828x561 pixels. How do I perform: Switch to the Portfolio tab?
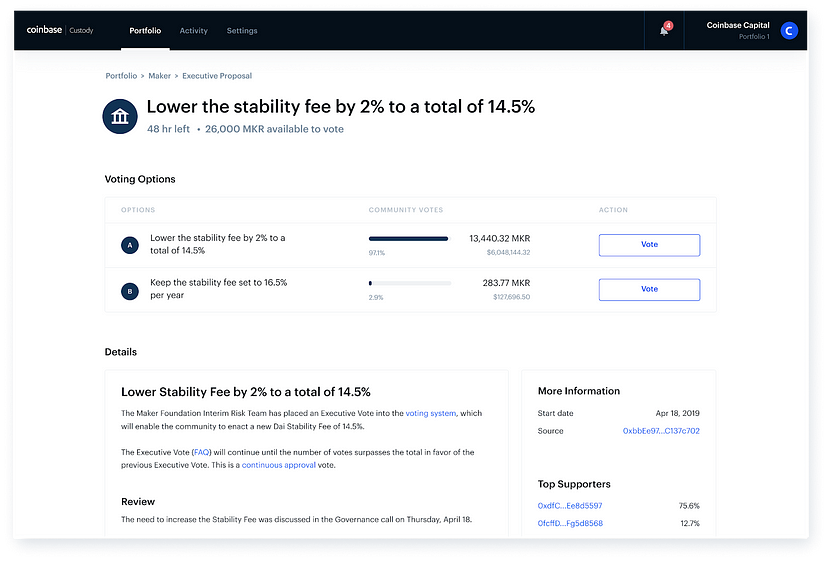tap(145, 31)
